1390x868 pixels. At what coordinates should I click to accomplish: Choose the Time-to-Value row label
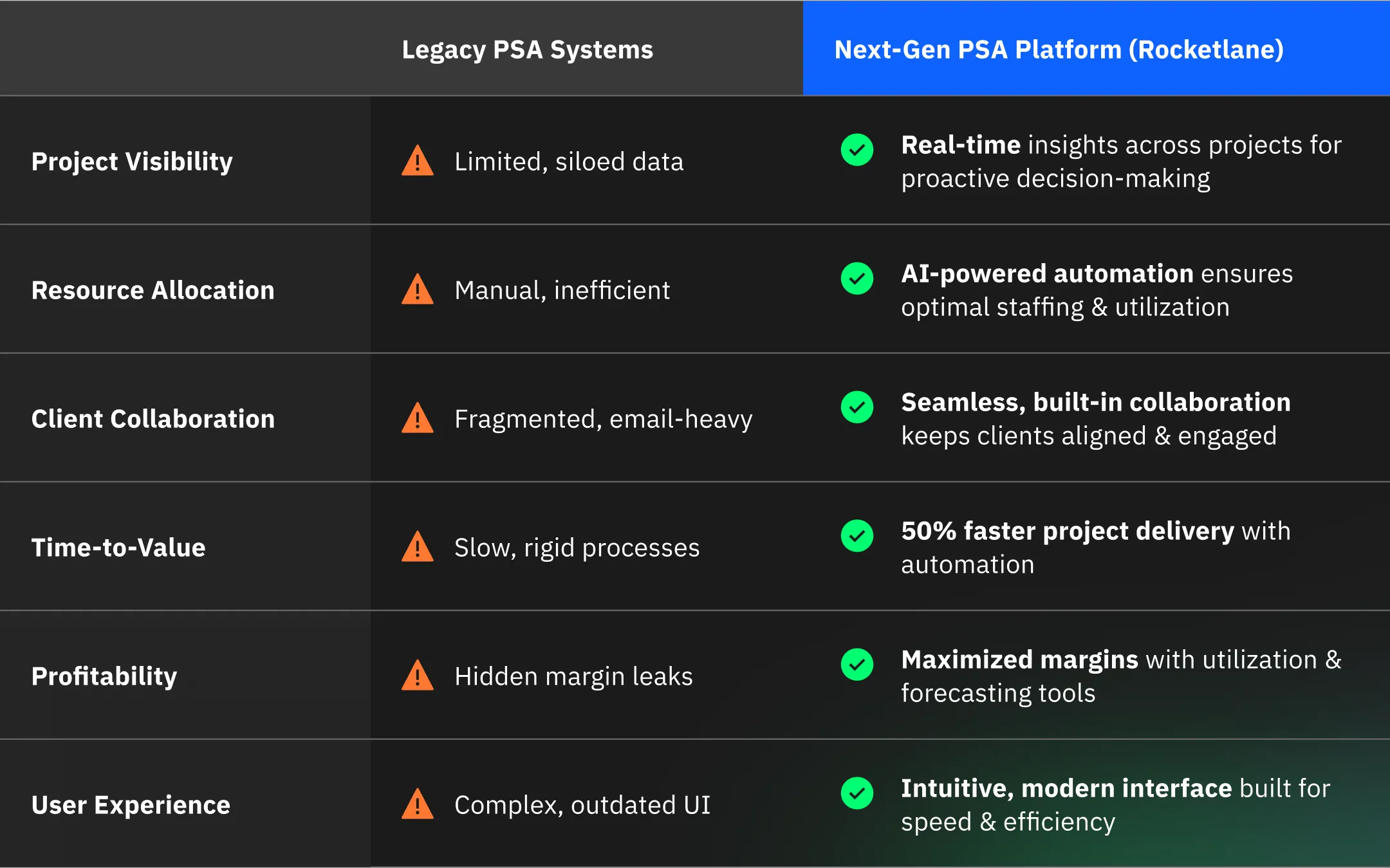tap(118, 548)
